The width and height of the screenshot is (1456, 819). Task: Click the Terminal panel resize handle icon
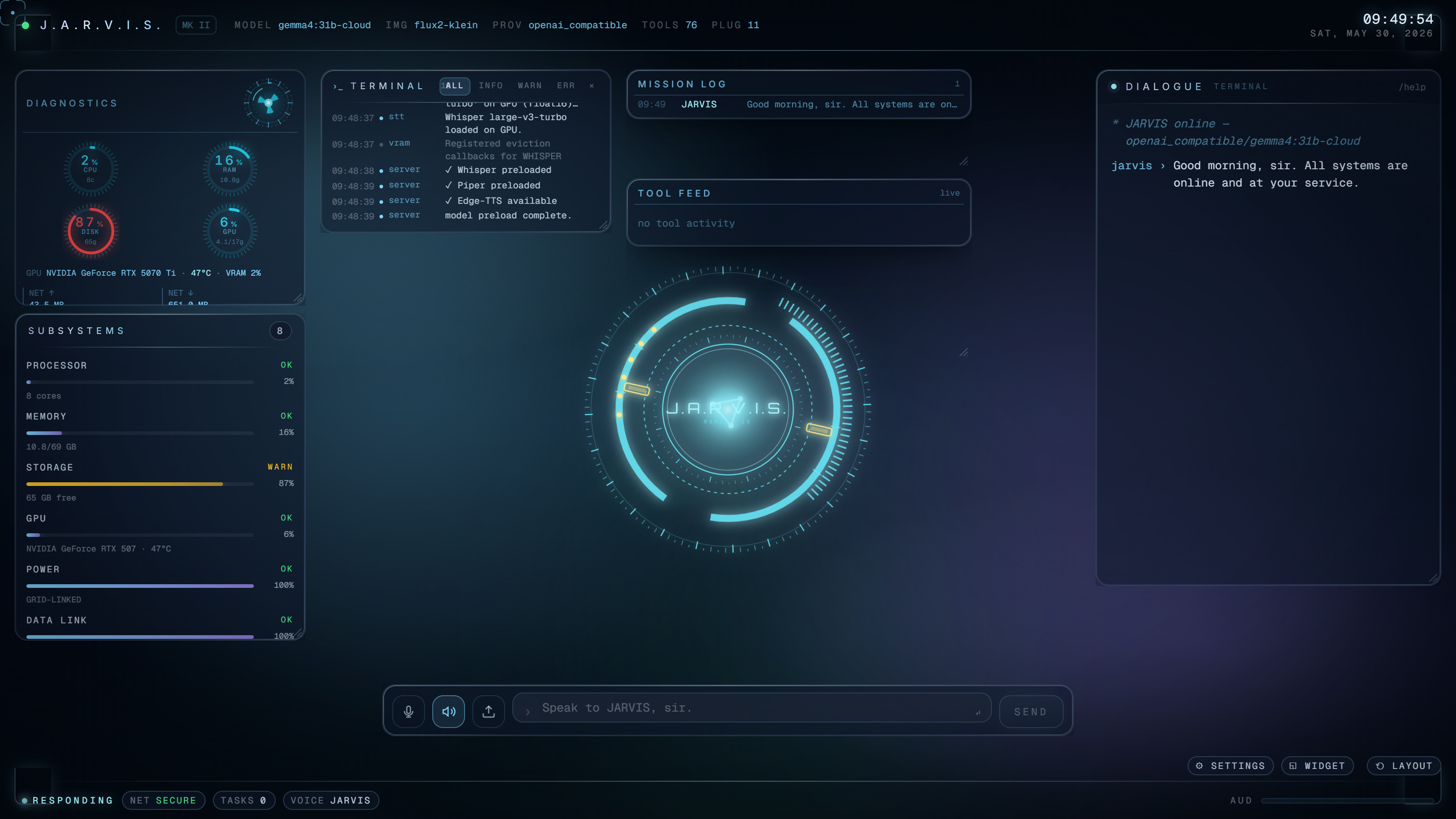[603, 225]
